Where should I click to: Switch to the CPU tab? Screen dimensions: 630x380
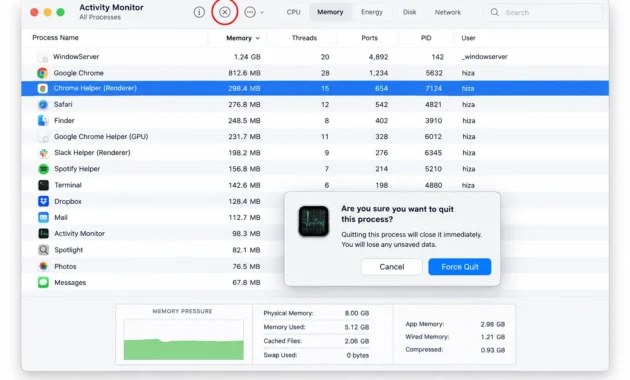(x=293, y=12)
